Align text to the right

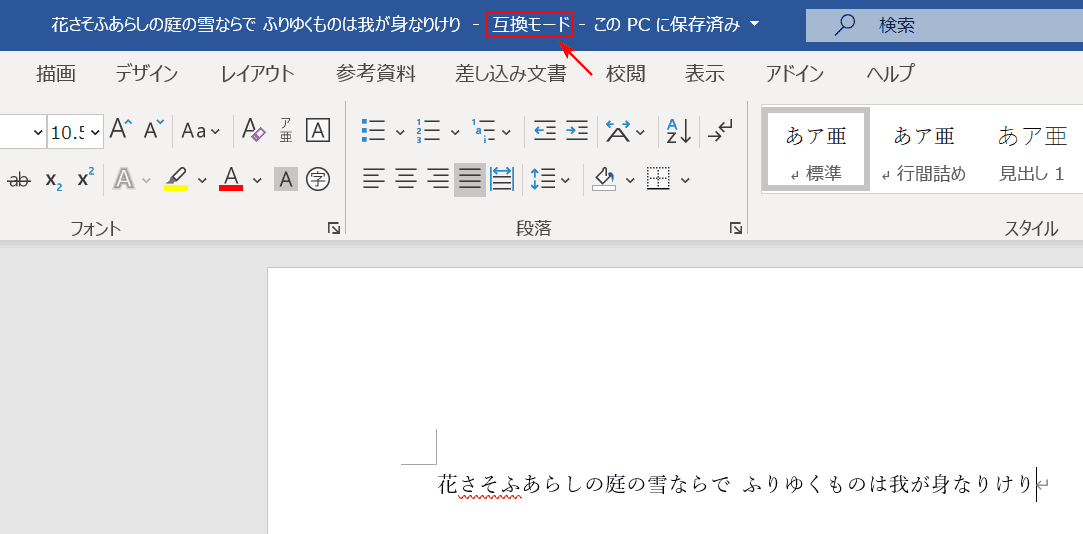tap(438, 180)
